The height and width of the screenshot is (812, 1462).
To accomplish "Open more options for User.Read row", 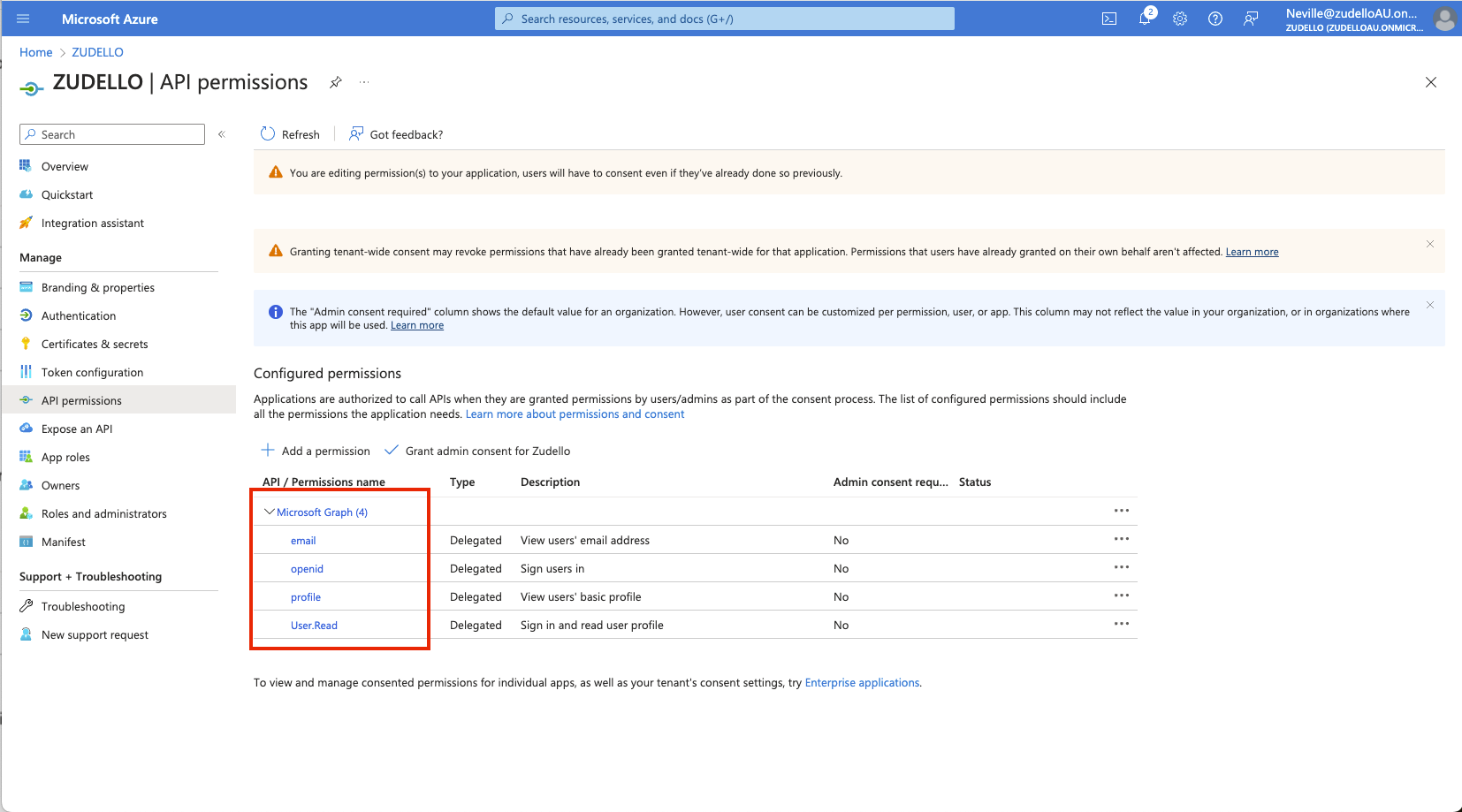I will (x=1122, y=624).
